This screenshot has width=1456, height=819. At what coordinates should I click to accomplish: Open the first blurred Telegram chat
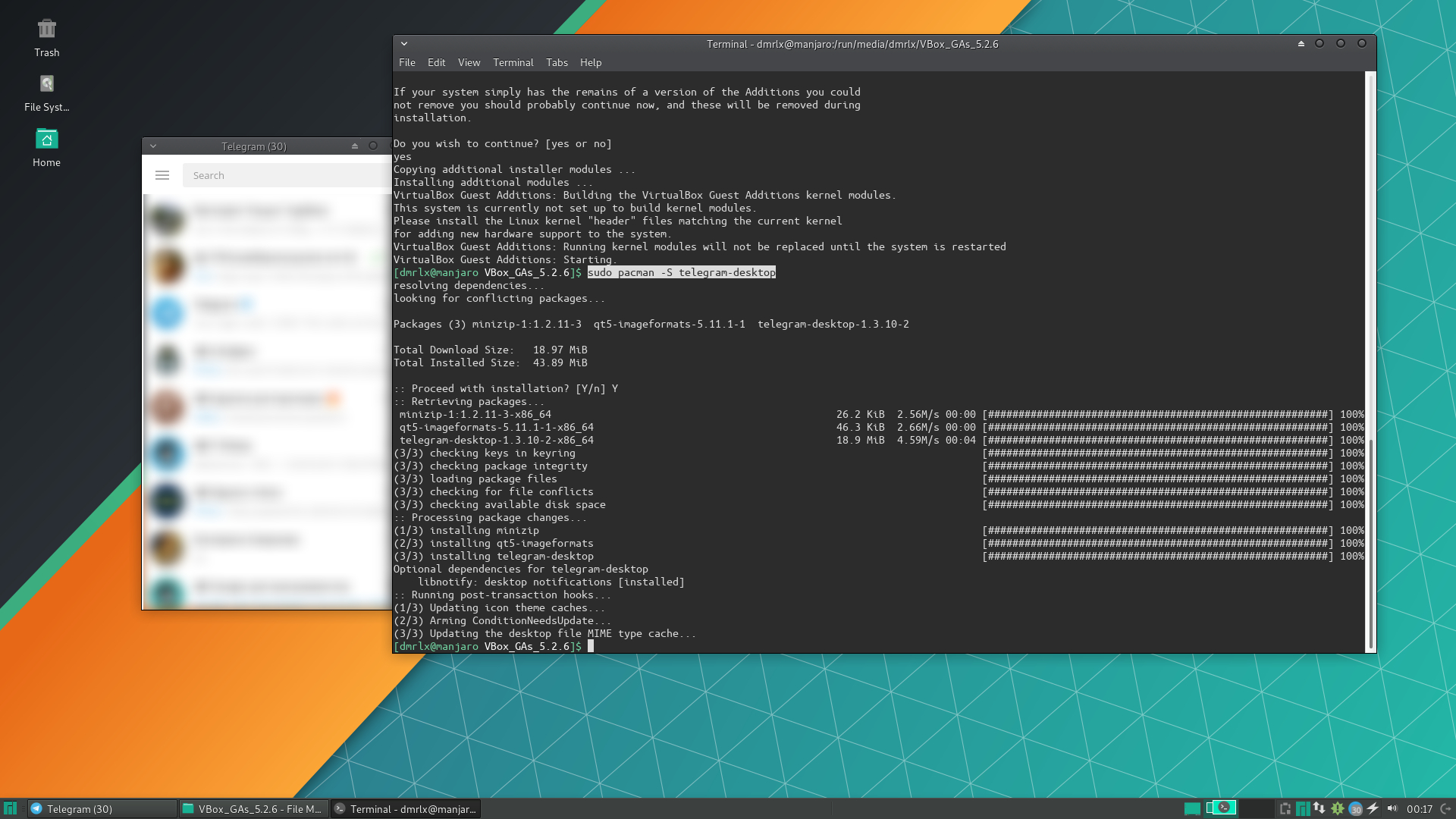(x=267, y=218)
